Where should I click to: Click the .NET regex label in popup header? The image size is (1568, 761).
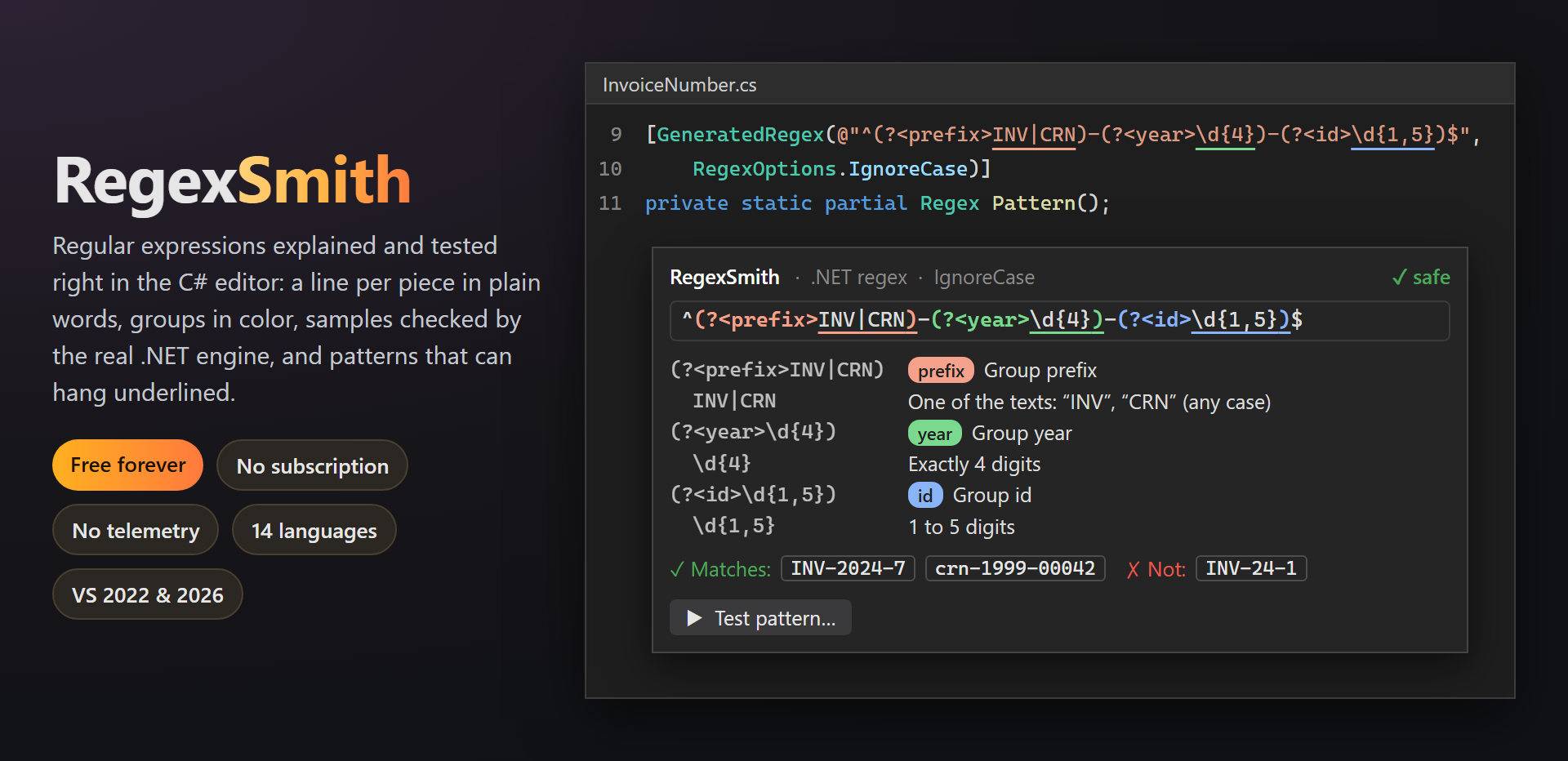click(x=859, y=278)
